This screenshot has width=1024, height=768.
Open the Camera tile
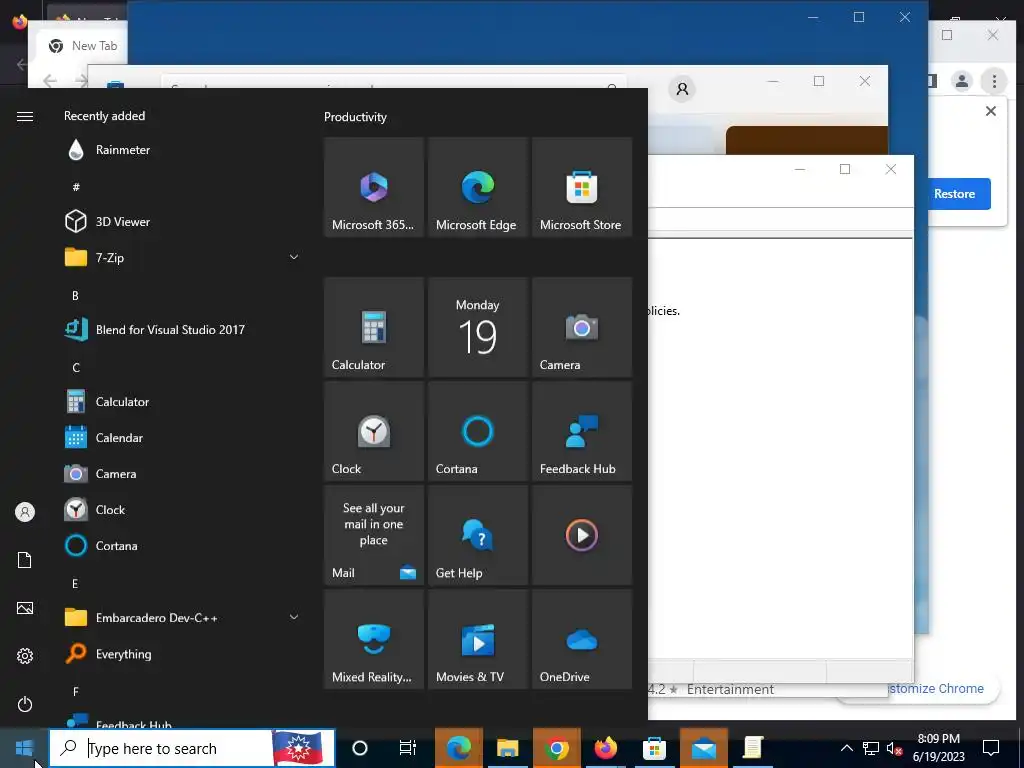[582, 327]
